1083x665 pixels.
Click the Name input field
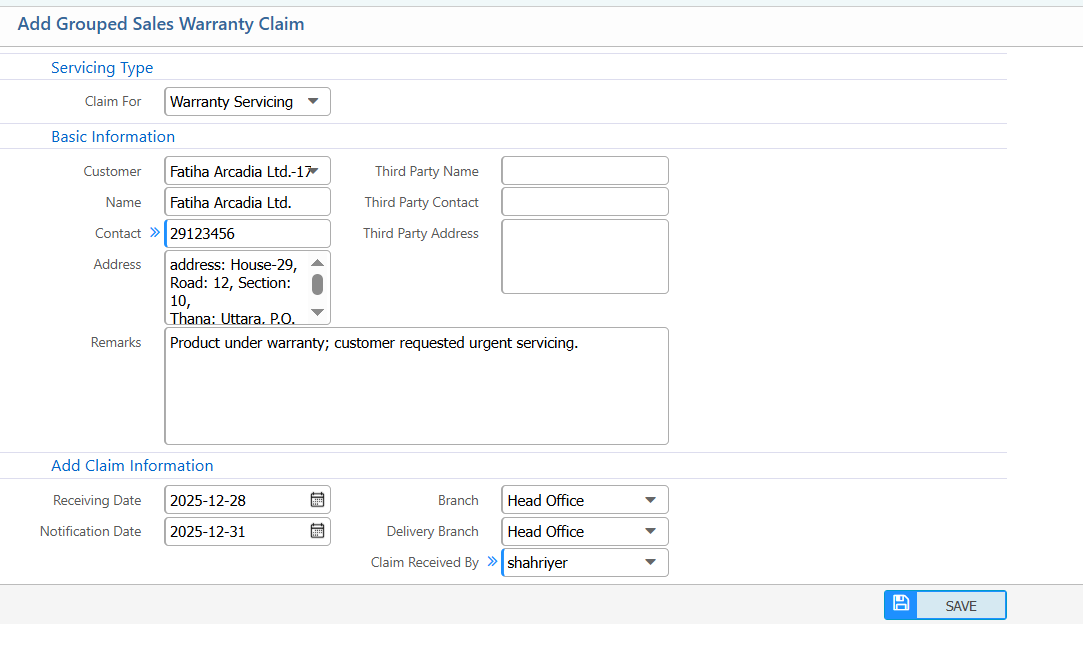(x=247, y=202)
